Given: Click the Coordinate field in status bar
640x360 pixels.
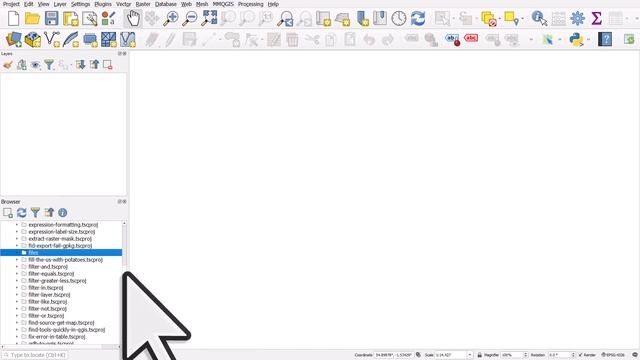Looking at the screenshot, I should pos(393,355).
